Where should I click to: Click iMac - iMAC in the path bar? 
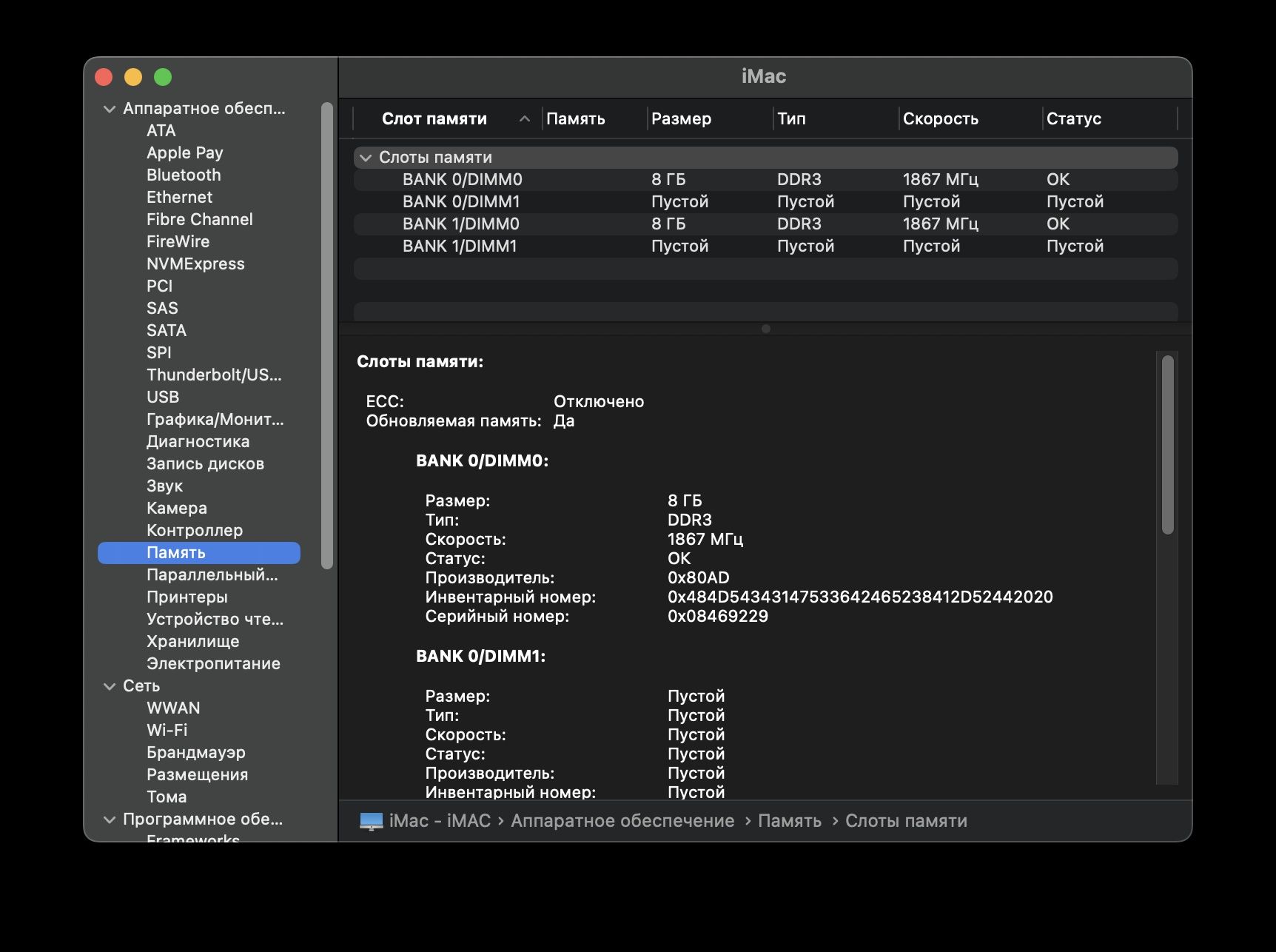440,821
